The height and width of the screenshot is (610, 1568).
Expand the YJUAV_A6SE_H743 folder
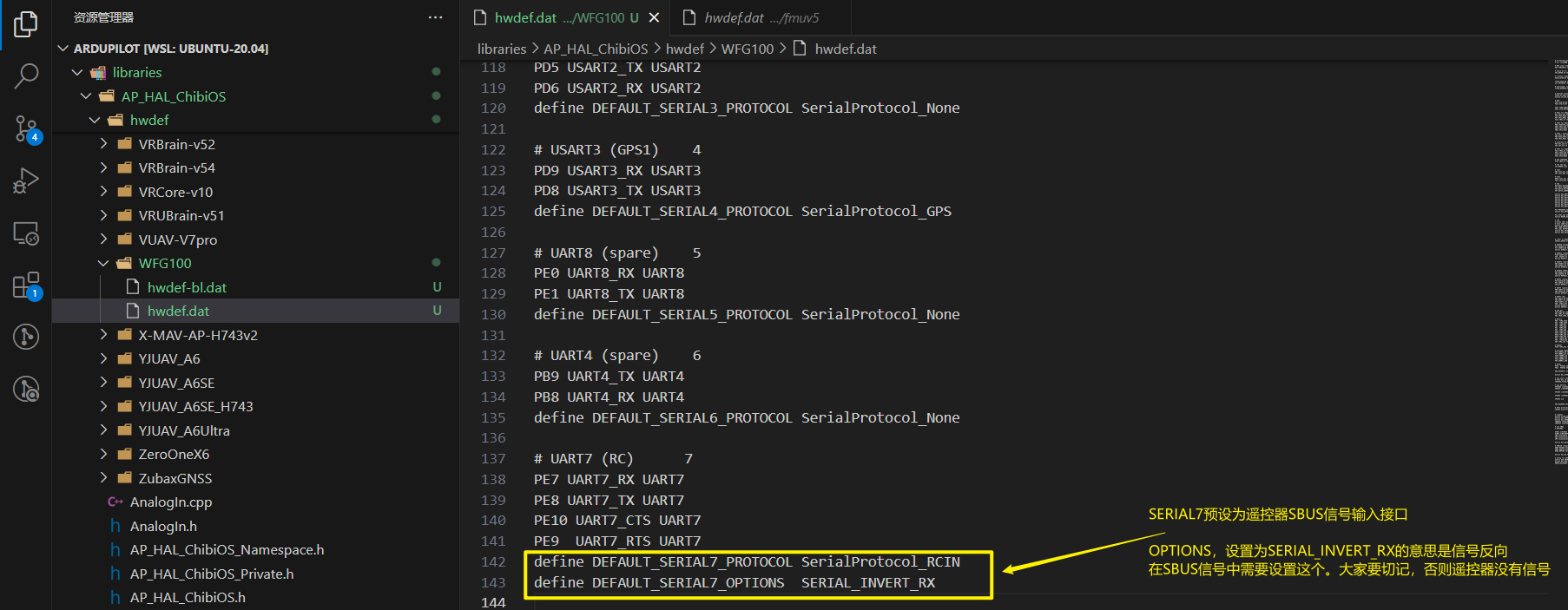pyautogui.click(x=103, y=406)
